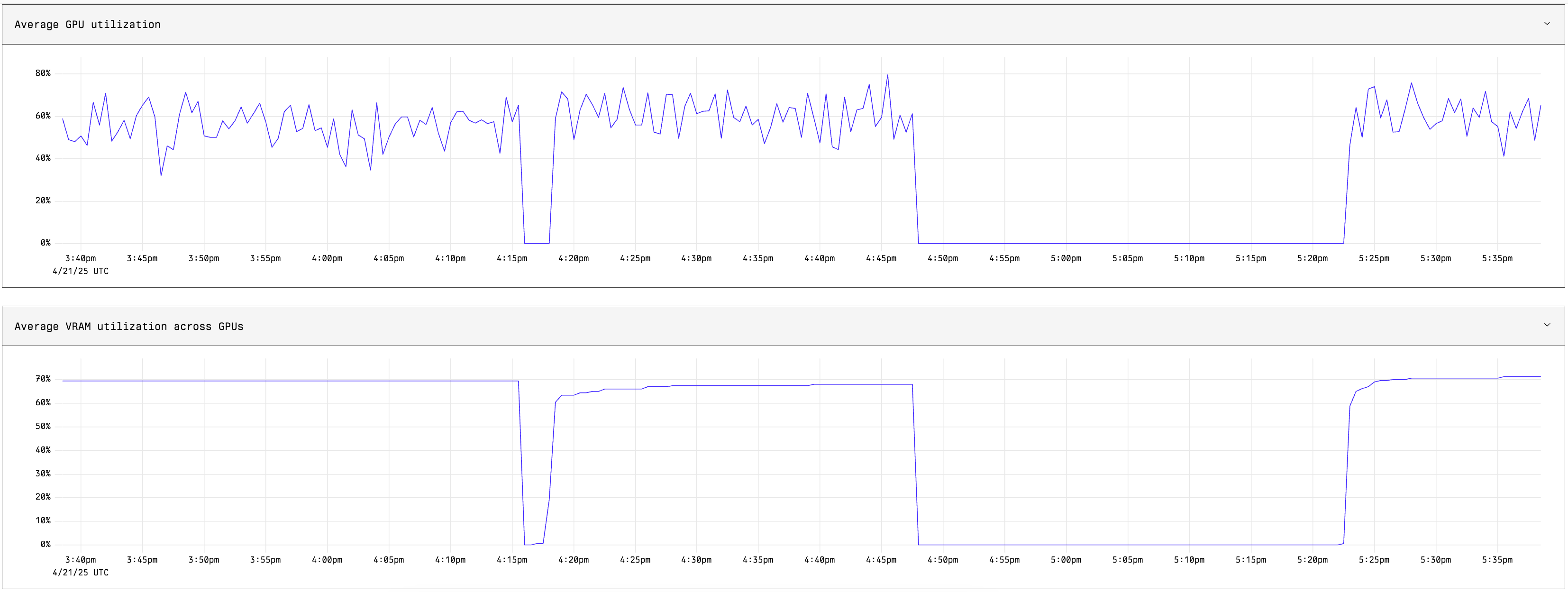Click the 0% label on VRAM utilization axis
This screenshot has height=592, width=1568.
[x=45, y=544]
